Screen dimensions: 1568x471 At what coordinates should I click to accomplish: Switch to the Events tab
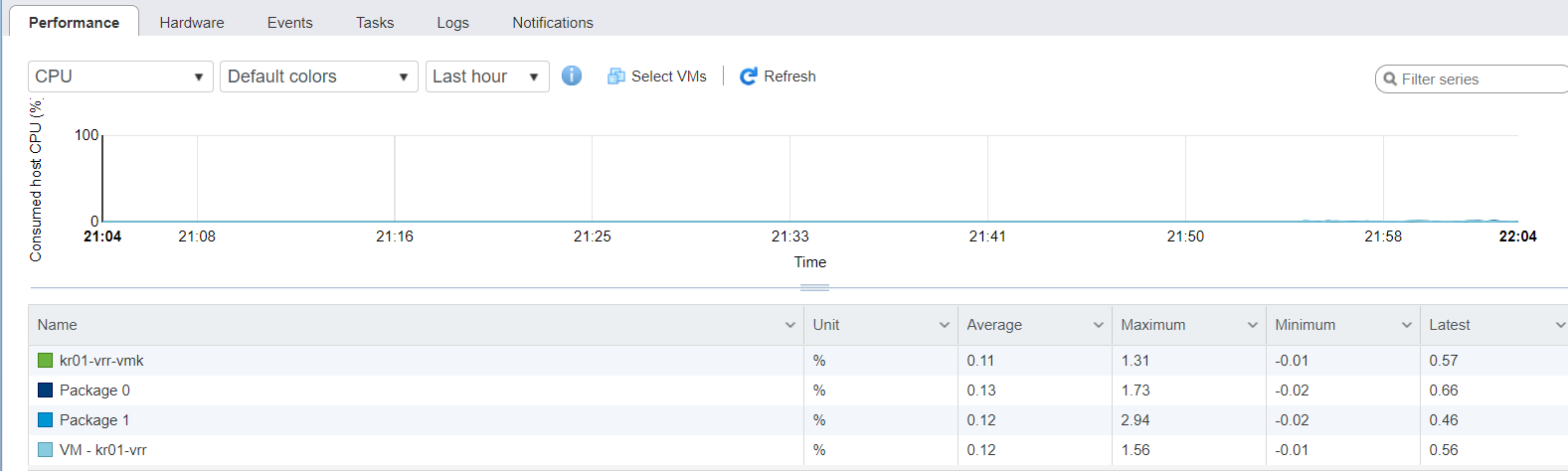pyautogui.click(x=289, y=22)
